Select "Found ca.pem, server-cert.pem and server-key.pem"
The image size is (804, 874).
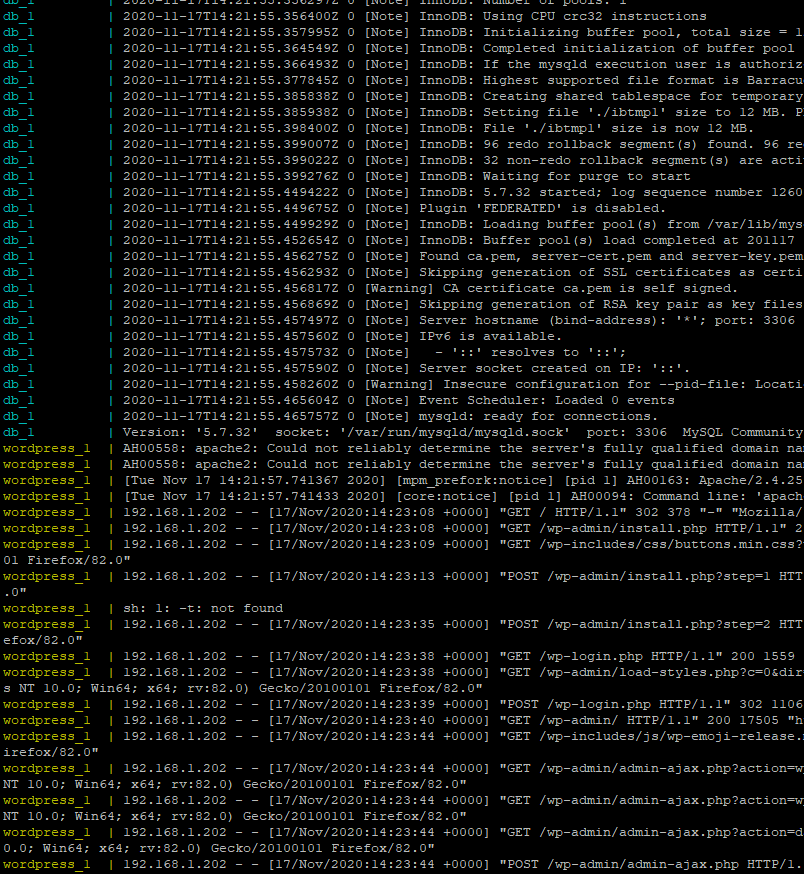pos(611,256)
